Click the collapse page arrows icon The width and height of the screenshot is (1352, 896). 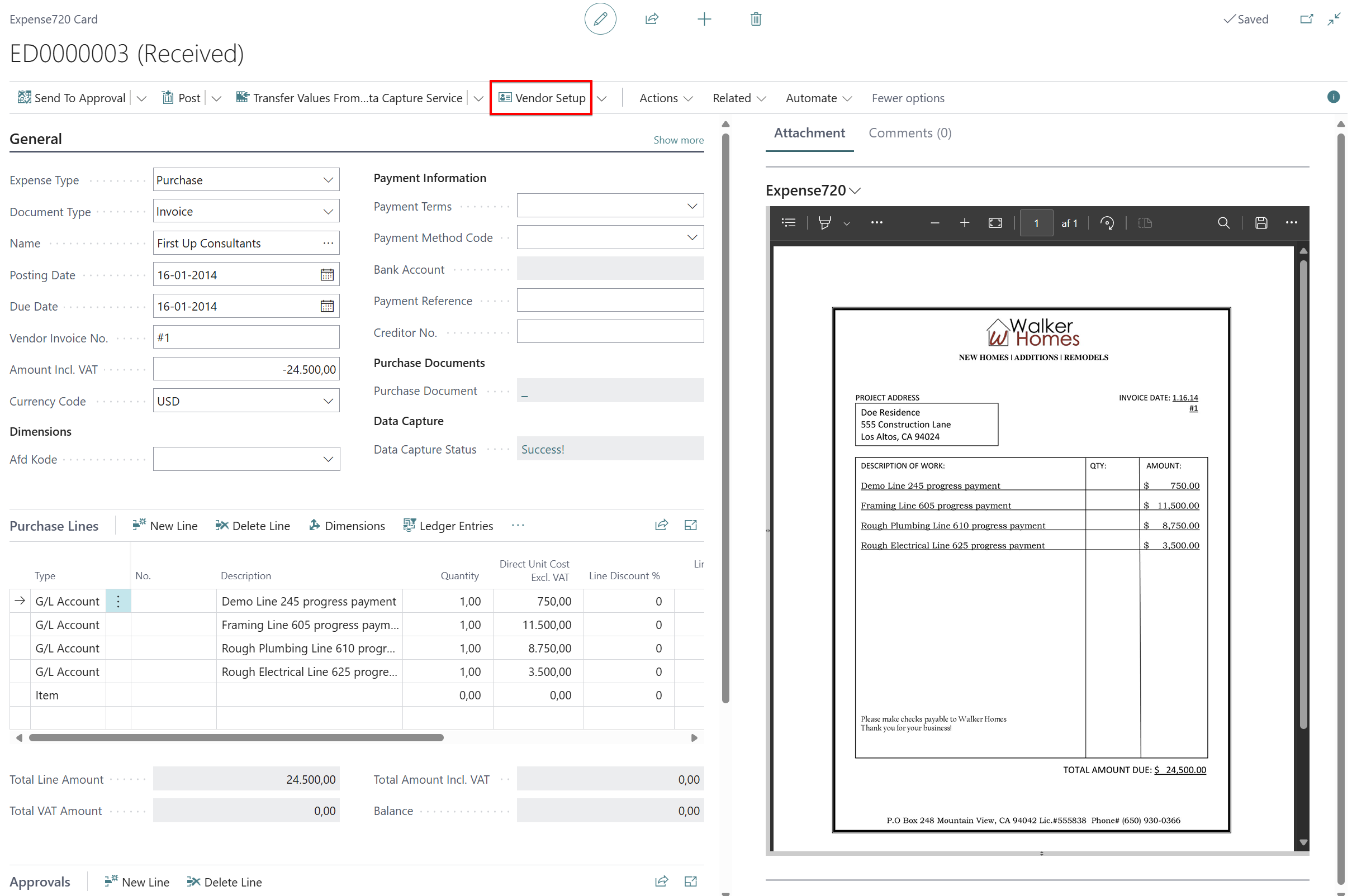1334,19
